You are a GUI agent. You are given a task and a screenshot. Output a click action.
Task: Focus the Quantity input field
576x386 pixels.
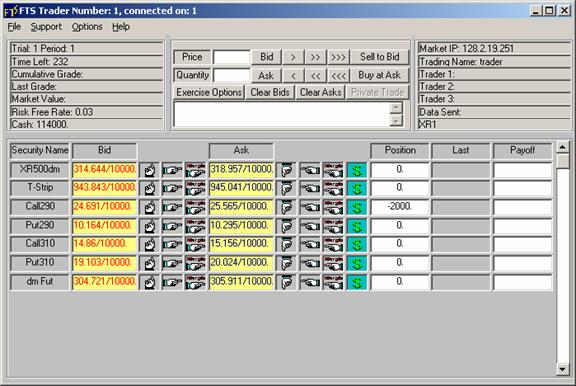tap(232, 75)
